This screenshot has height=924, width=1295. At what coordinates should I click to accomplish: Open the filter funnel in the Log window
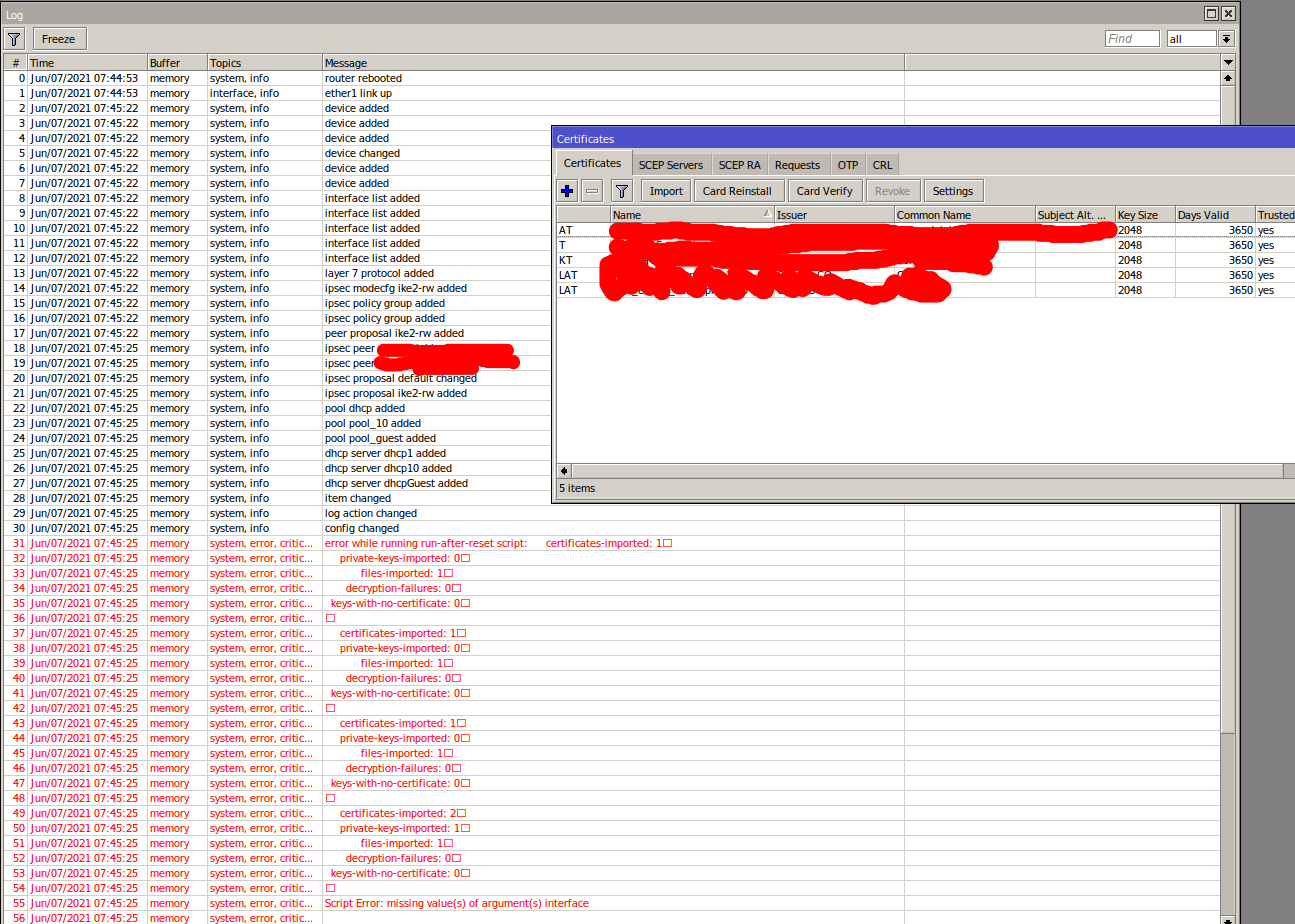click(13, 38)
